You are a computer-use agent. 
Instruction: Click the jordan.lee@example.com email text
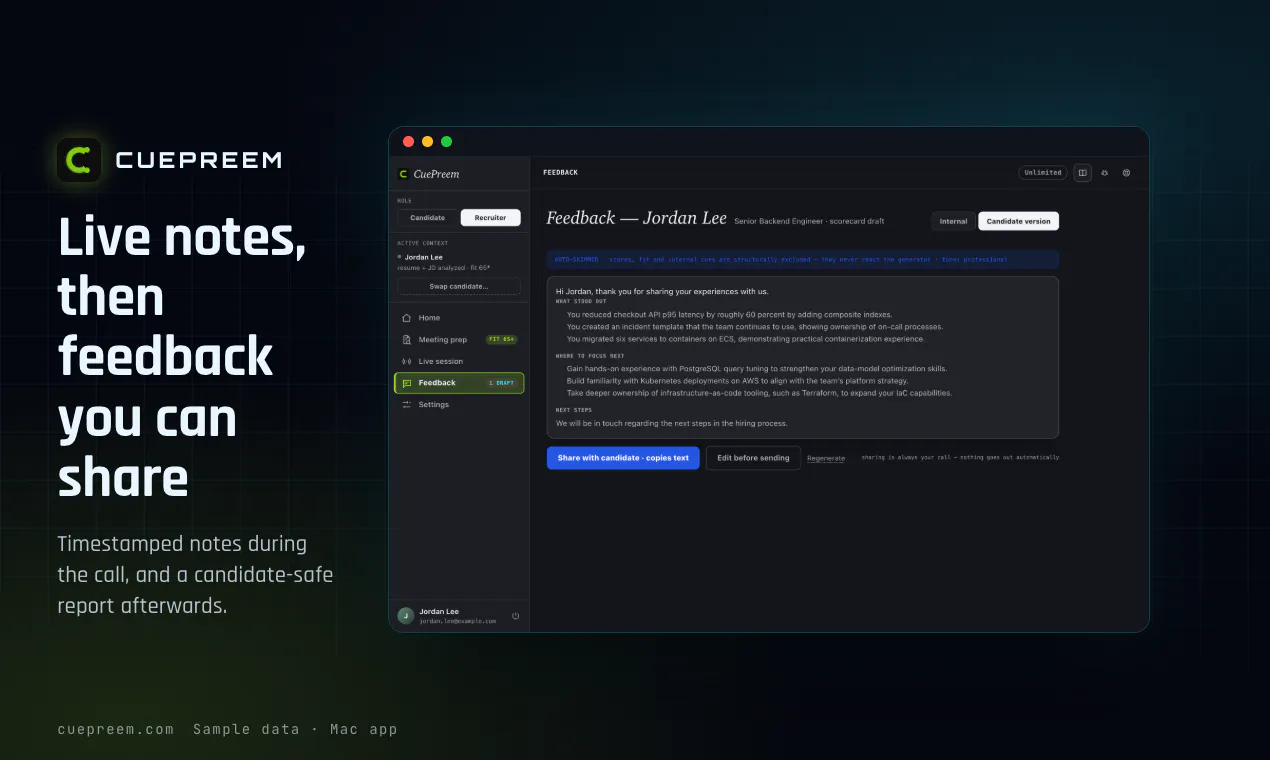pyautogui.click(x=457, y=621)
